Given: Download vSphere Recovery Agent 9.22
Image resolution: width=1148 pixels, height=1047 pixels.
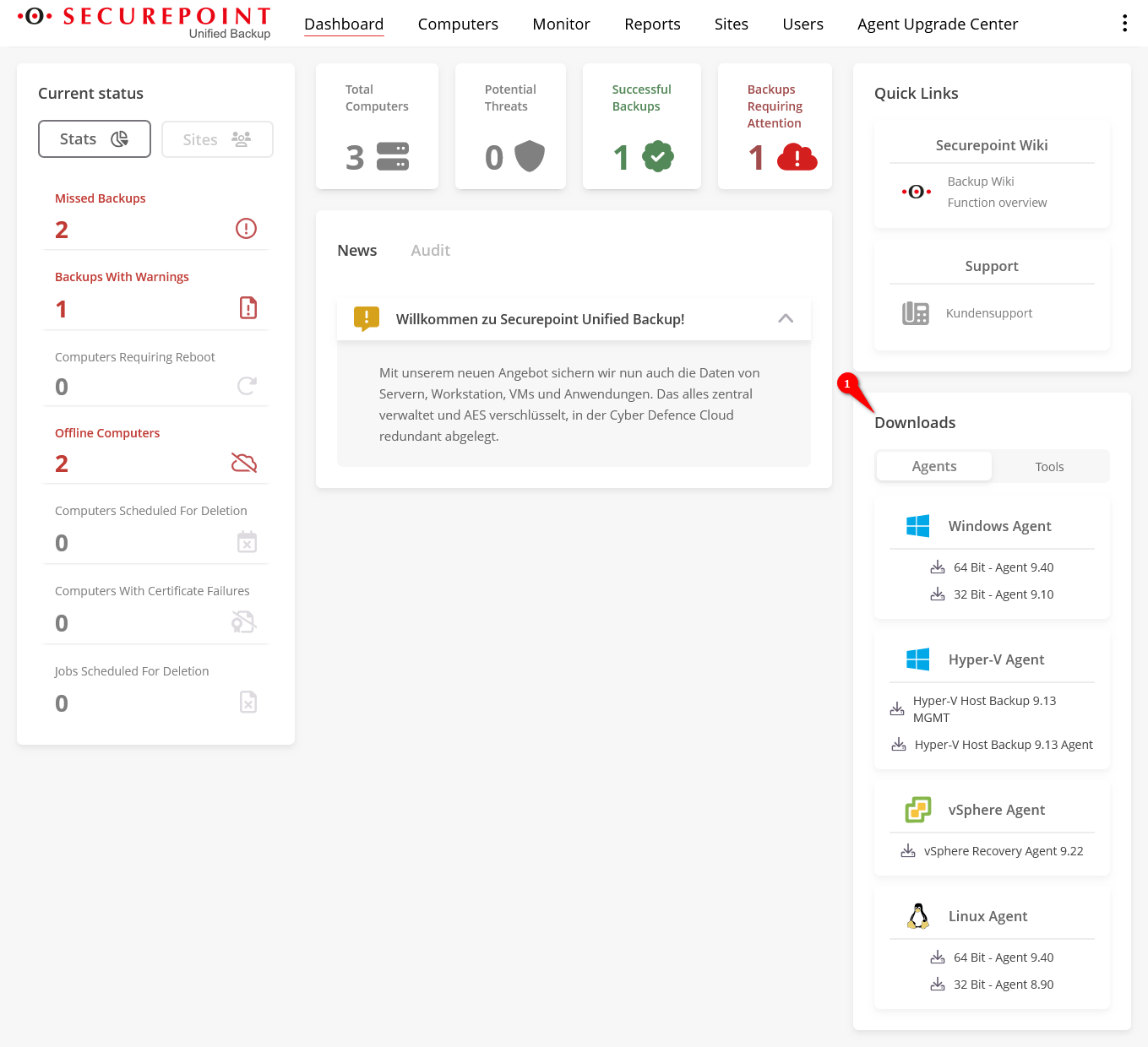Looking at the screenshot, I should [x=1003, y=851].
